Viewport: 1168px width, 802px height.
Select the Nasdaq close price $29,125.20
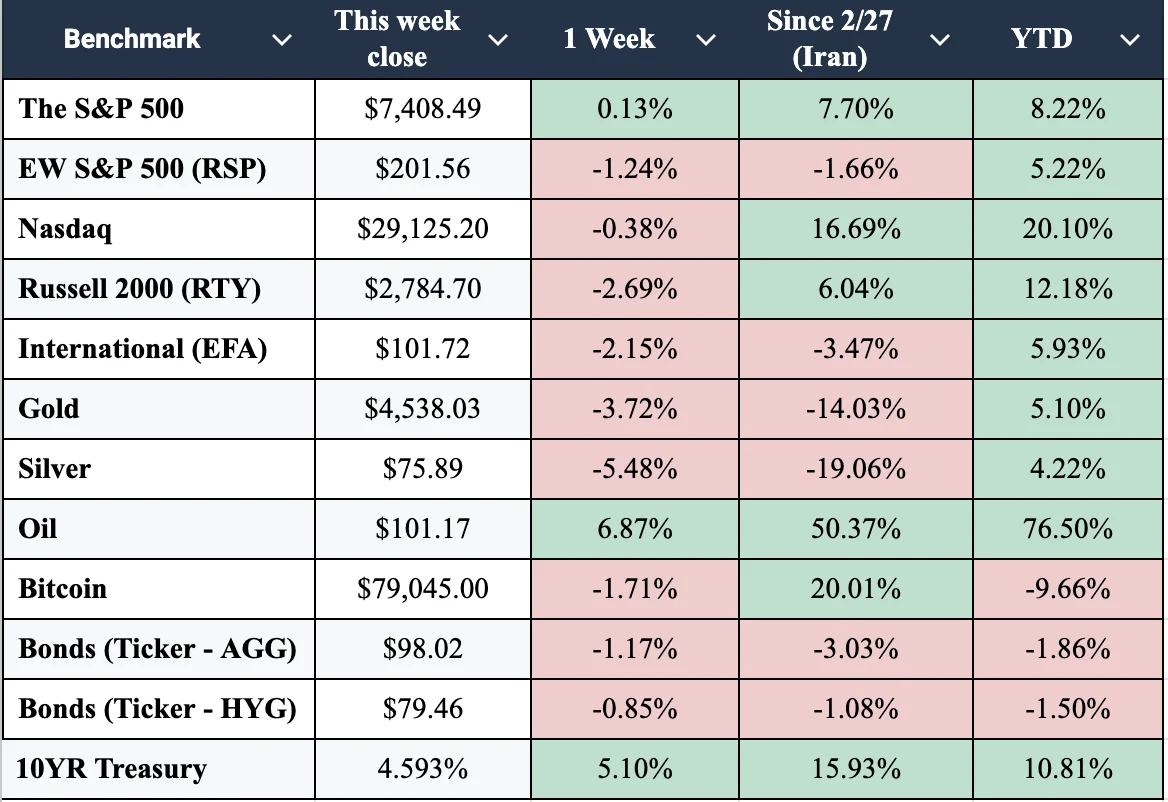[422, 229]
